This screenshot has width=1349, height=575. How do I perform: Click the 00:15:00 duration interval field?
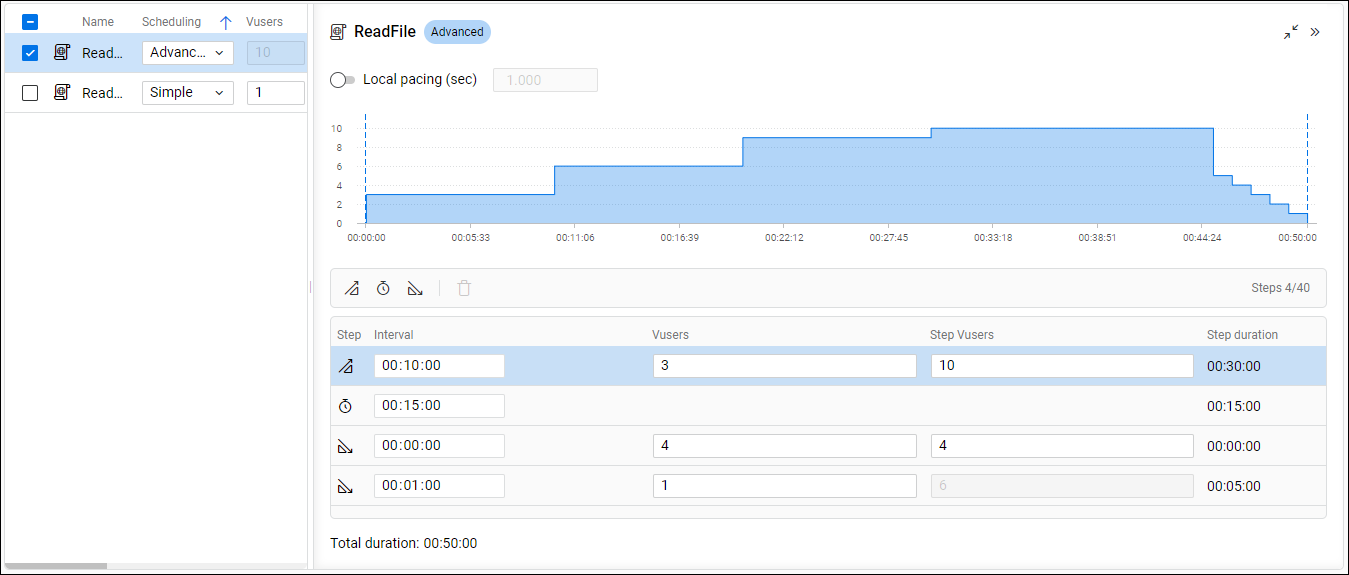pos(439,406)
